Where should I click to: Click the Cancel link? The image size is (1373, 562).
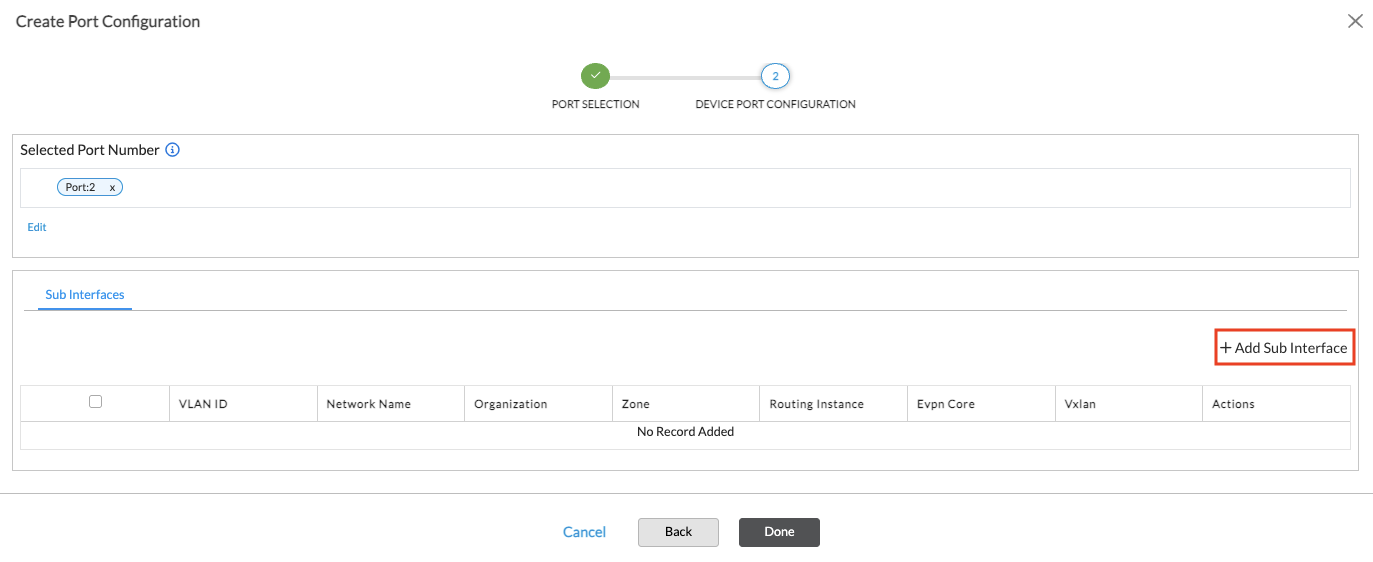point(584,532)
